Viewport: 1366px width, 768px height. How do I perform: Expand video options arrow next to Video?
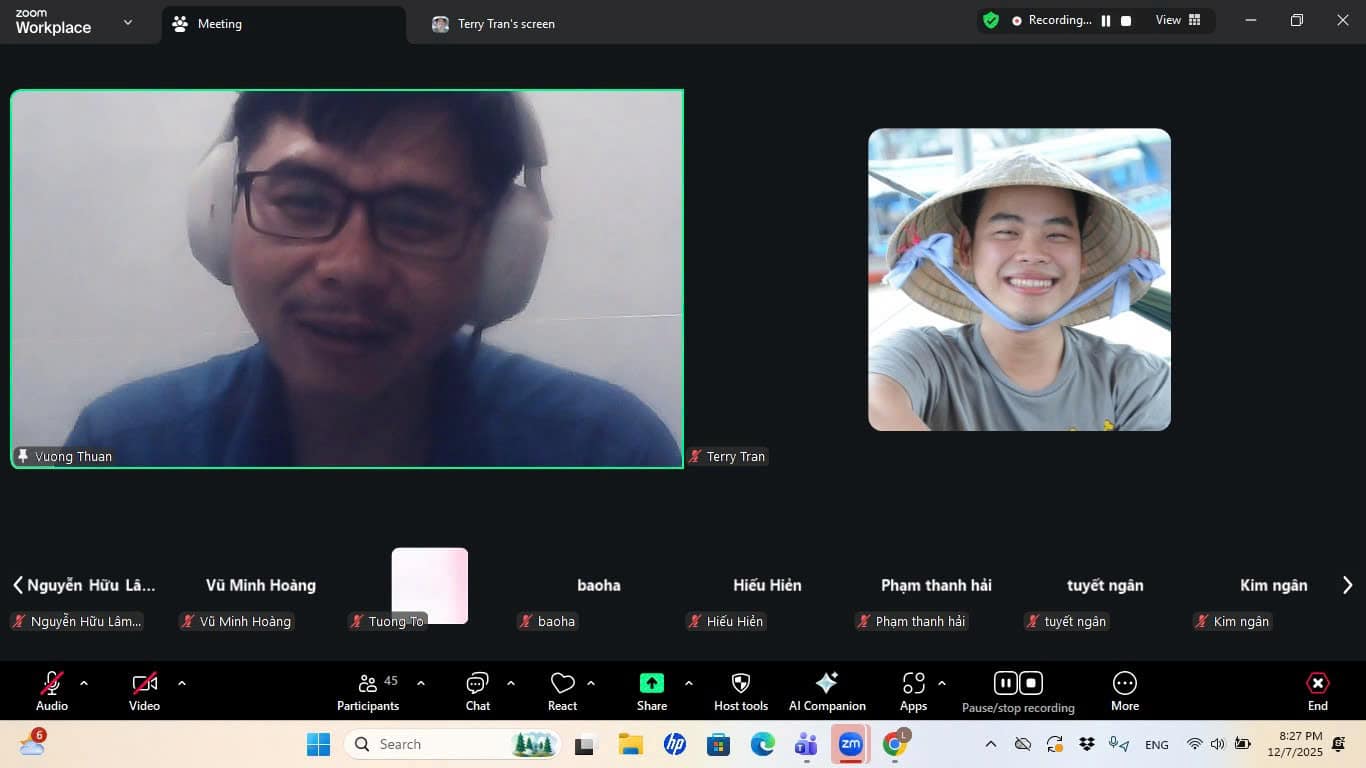pos(182,684)
